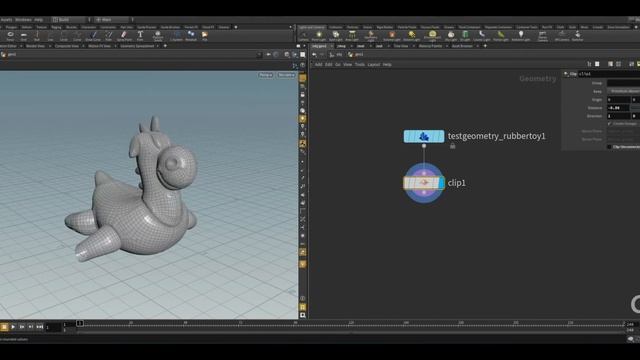Add a Spot Light from shelf

[336, 36]
